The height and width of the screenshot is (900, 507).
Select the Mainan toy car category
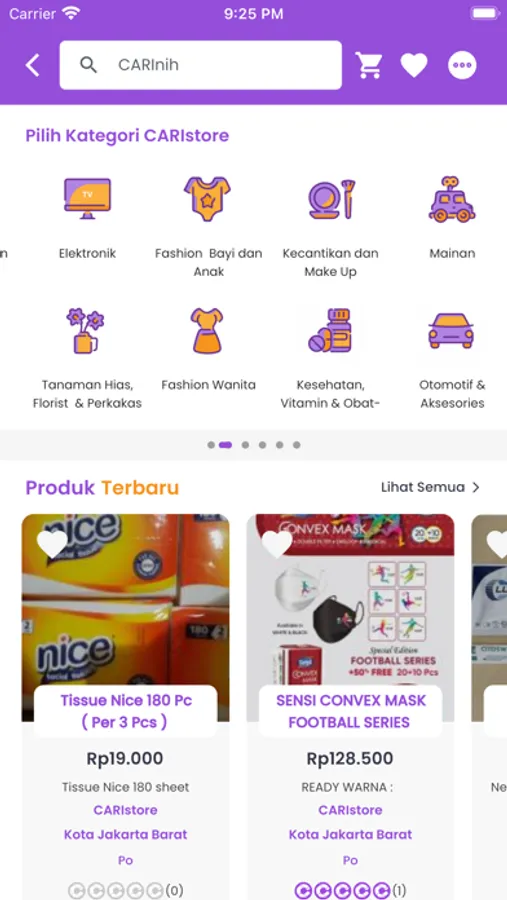pos(452,199)
